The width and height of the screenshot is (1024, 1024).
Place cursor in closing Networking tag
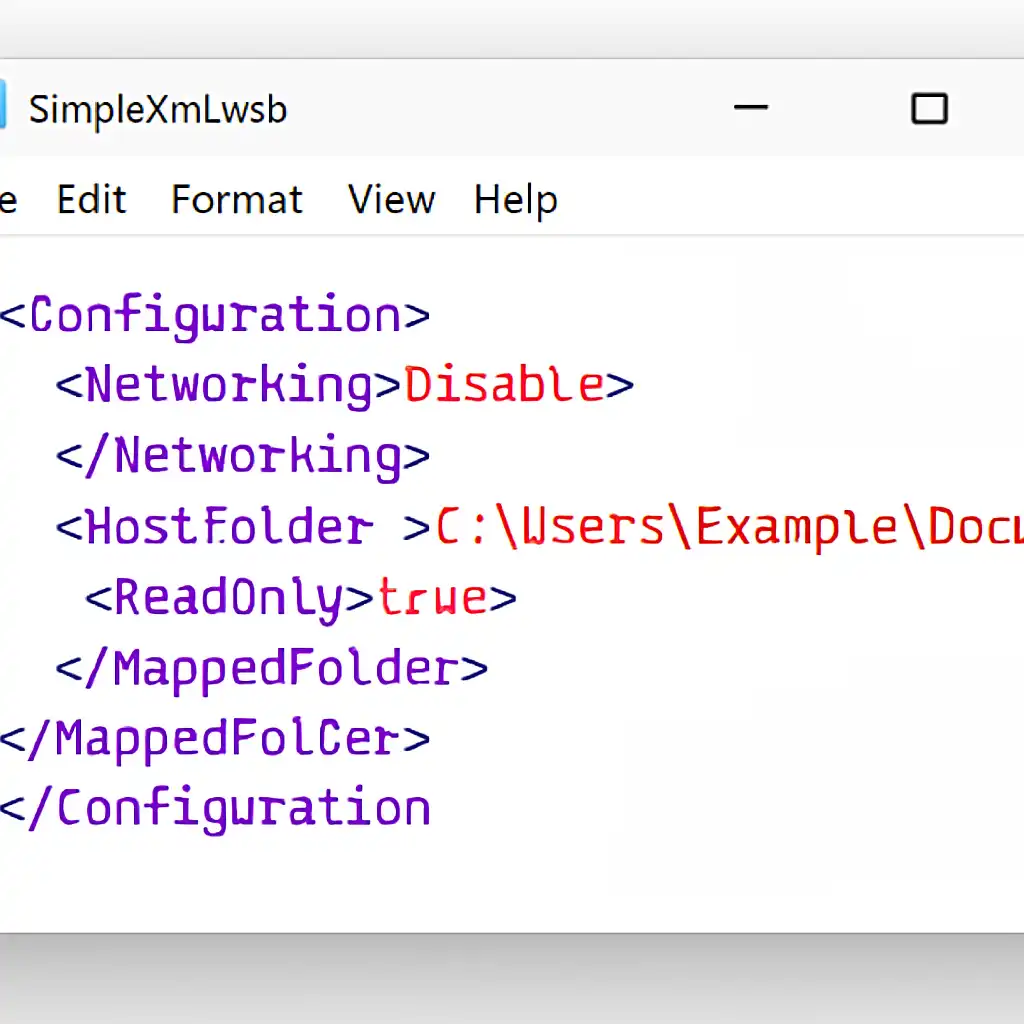click(243, 457)
